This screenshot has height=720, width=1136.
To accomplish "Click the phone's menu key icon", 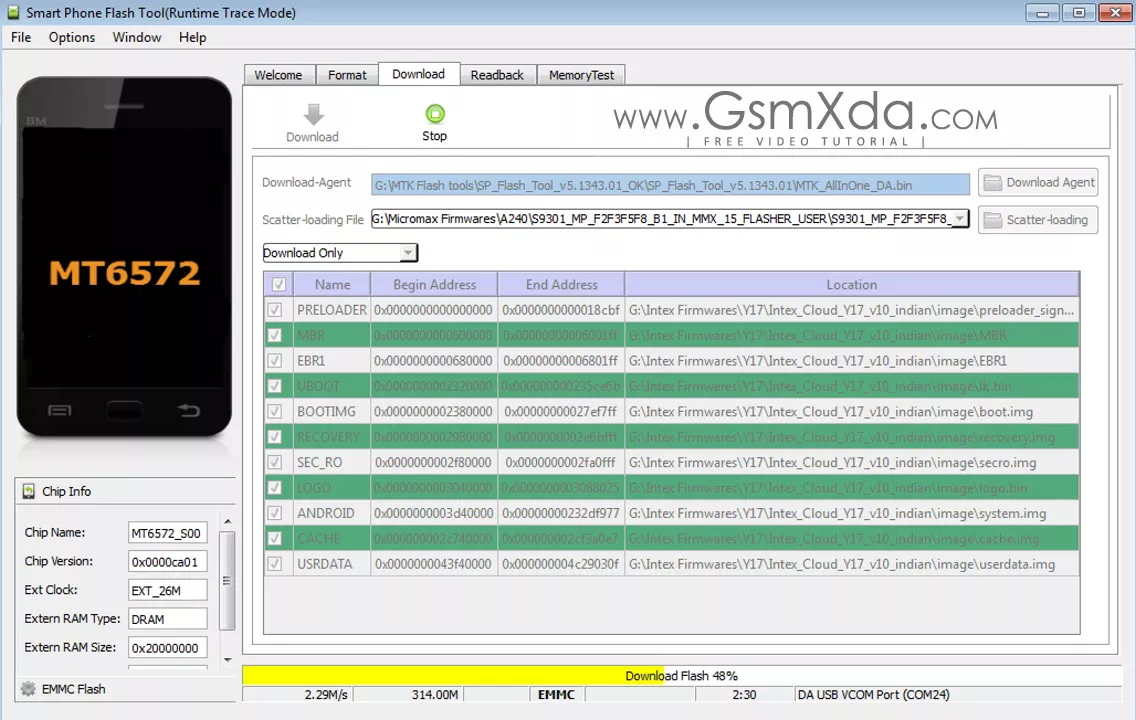I will coord(59,411).
